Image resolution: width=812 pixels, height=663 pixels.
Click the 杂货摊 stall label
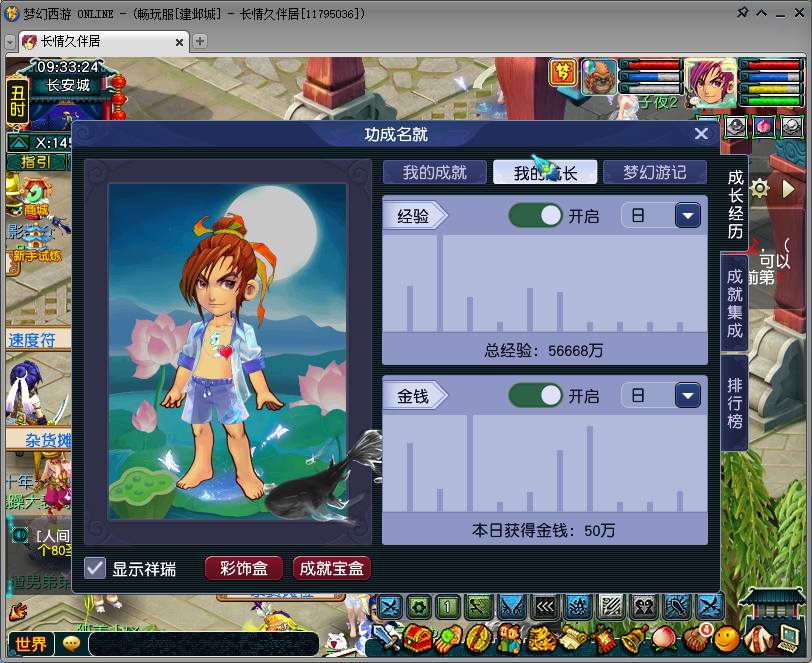[48, 439]
